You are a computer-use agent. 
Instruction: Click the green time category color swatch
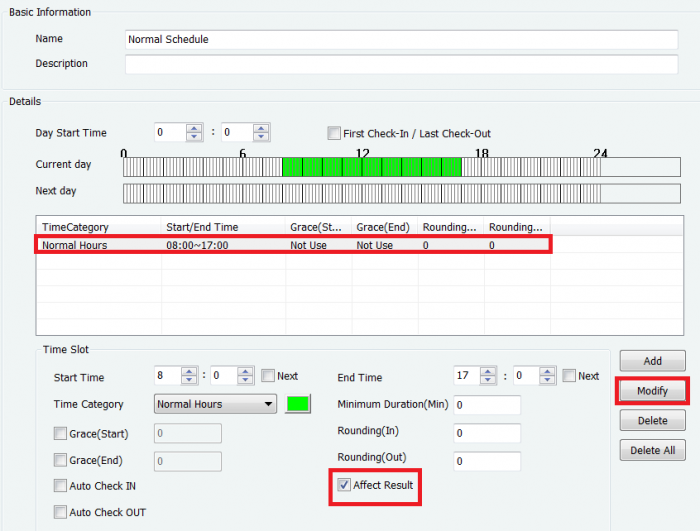[x=298, y=405]
